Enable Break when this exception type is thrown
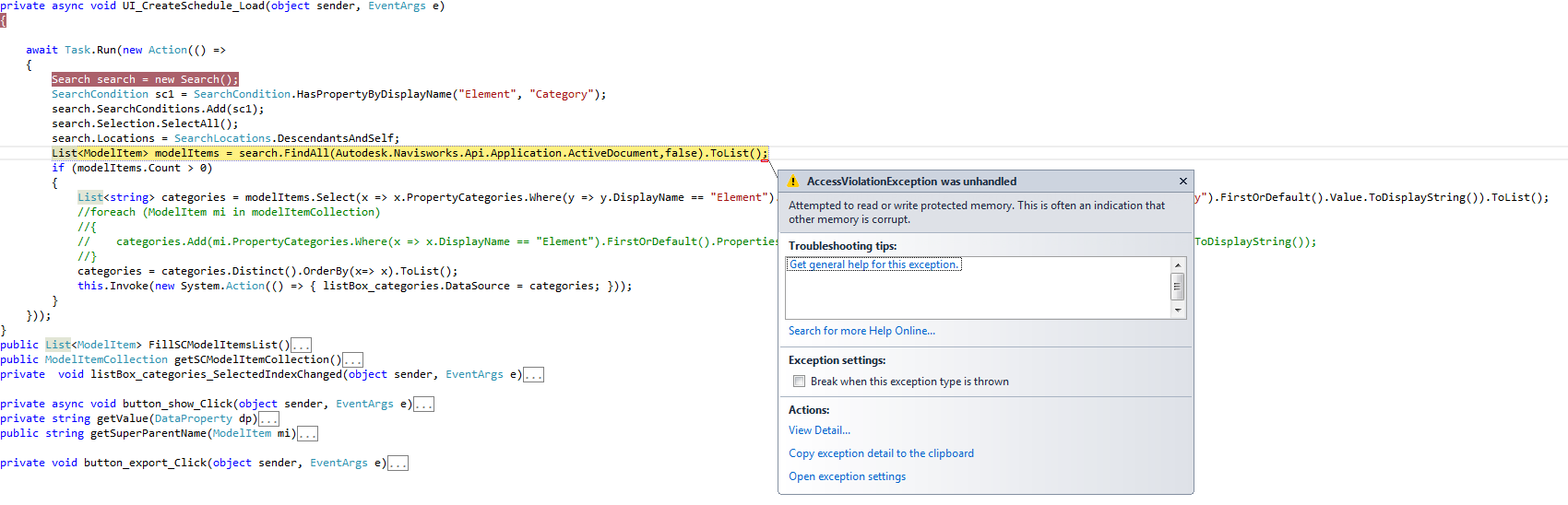1568x505 pixels. (x=800, y=382)
